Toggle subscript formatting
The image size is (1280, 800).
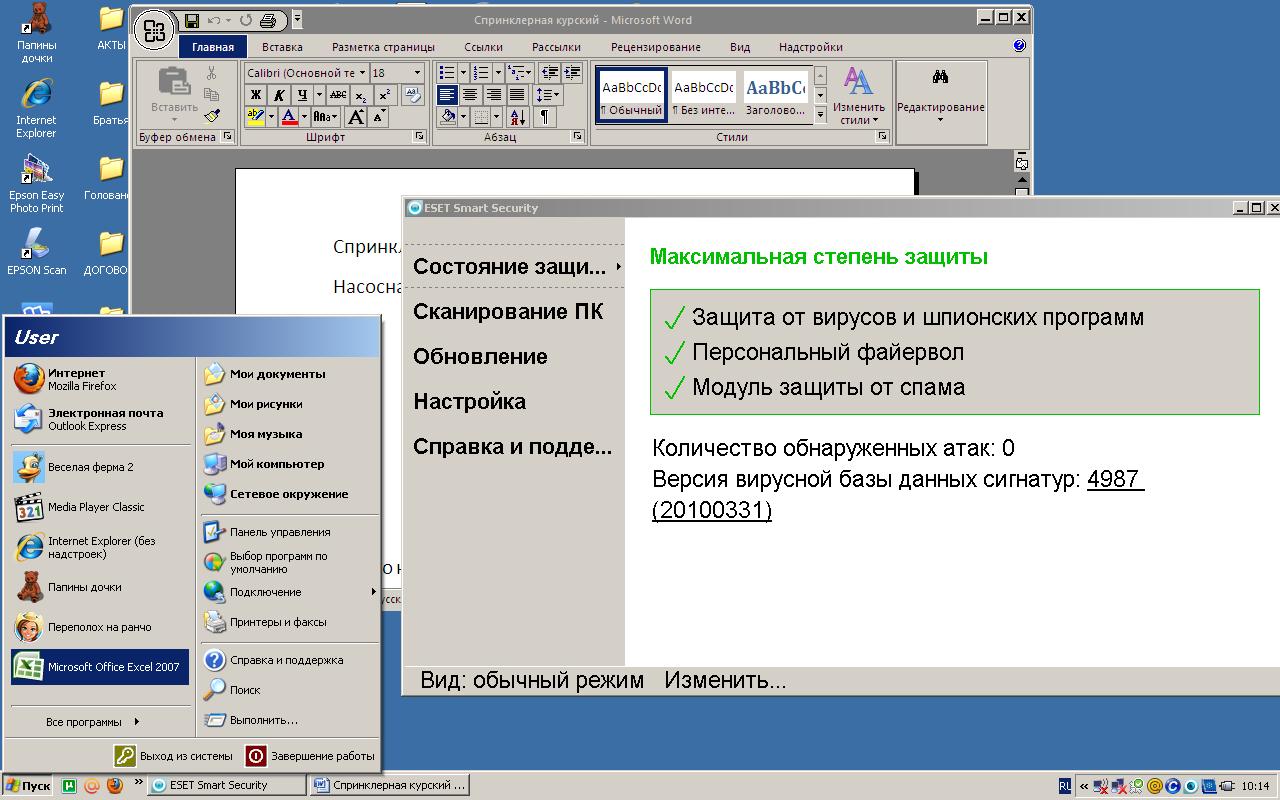(x=361, y=95)
